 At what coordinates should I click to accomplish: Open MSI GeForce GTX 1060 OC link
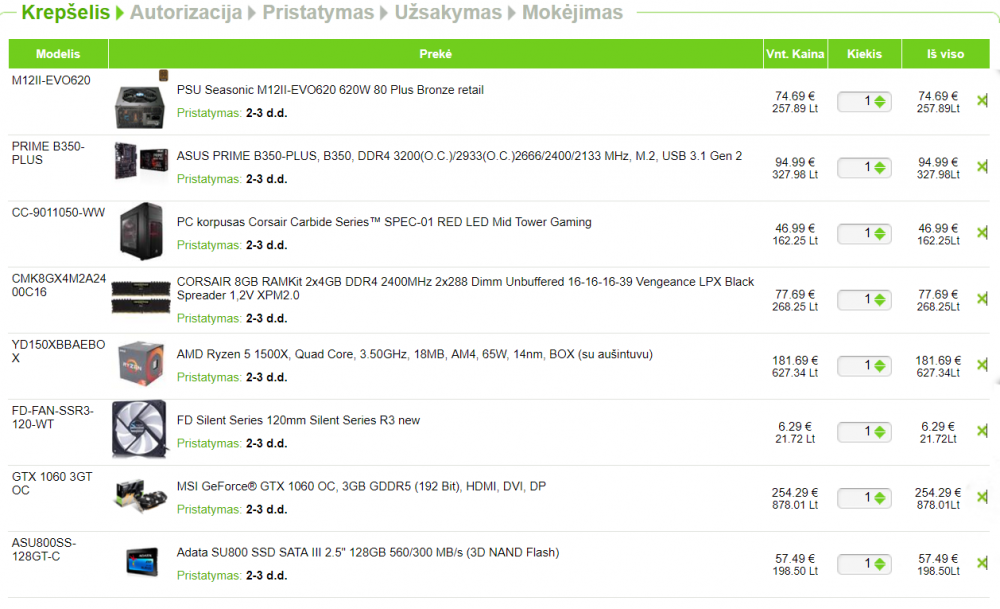point(362,486)
